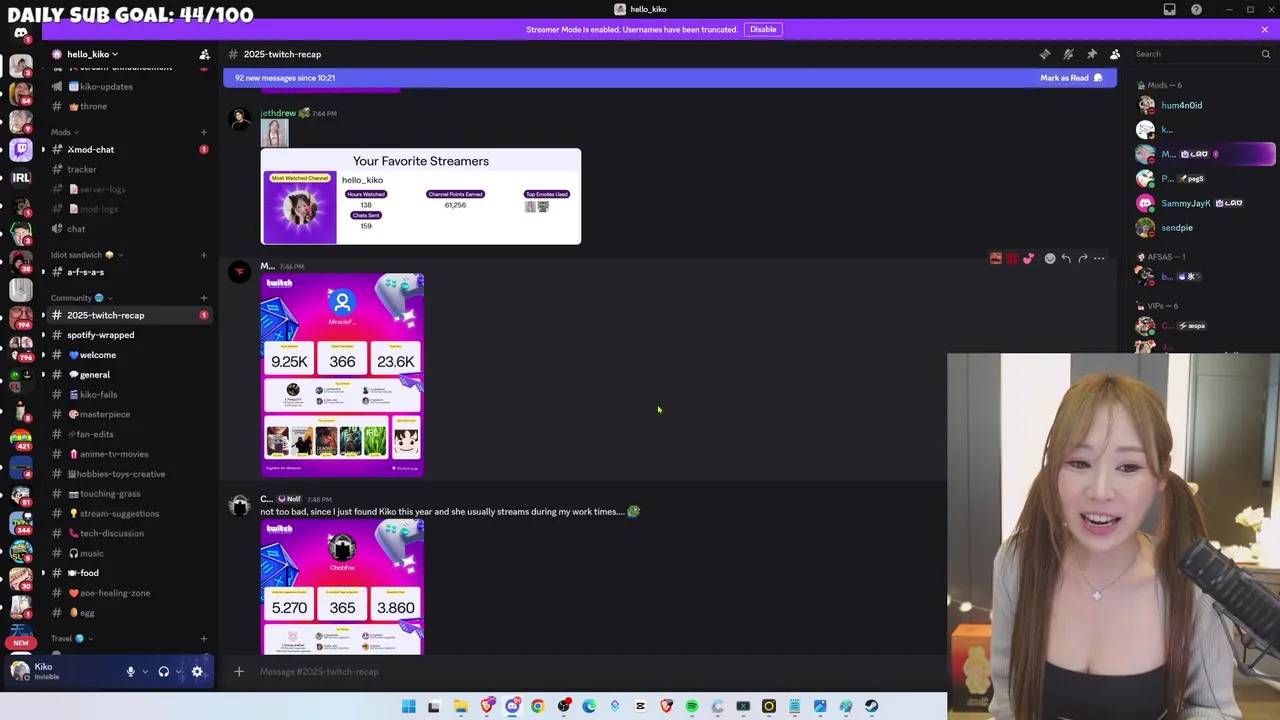Open member hum4n0id profile
Image resolution: width=1280 pixels, height=720 pixels.
1206,105
